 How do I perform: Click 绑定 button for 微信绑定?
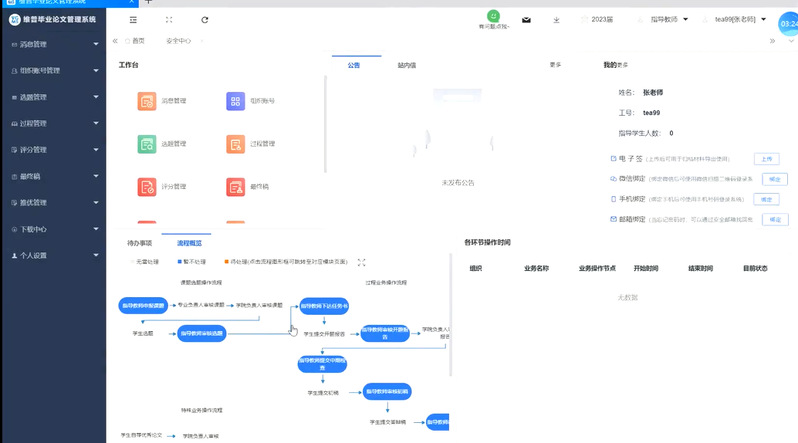point(775,179)
